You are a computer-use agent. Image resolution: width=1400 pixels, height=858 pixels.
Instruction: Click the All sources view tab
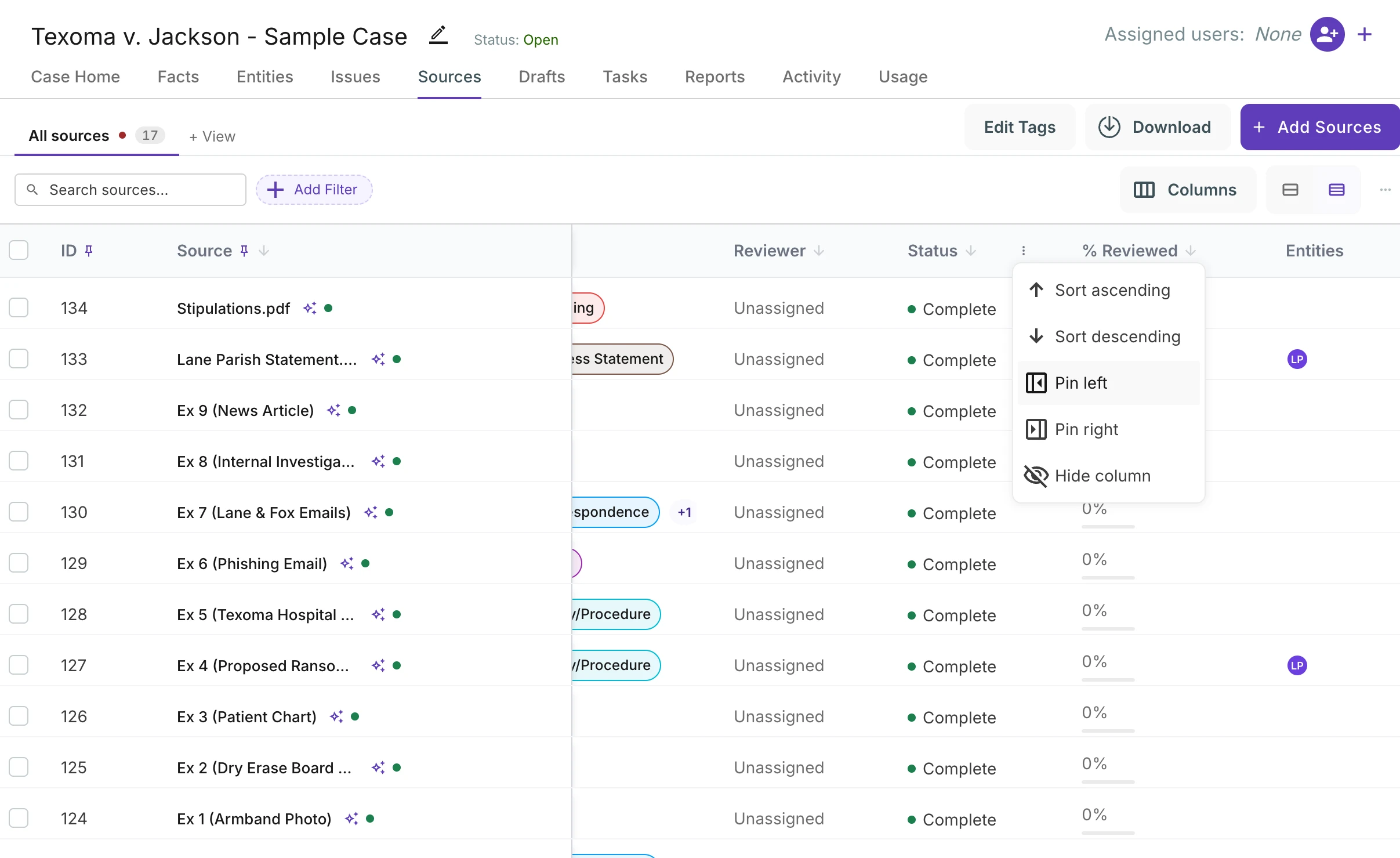pyautogui.click(x=97, y=136)
